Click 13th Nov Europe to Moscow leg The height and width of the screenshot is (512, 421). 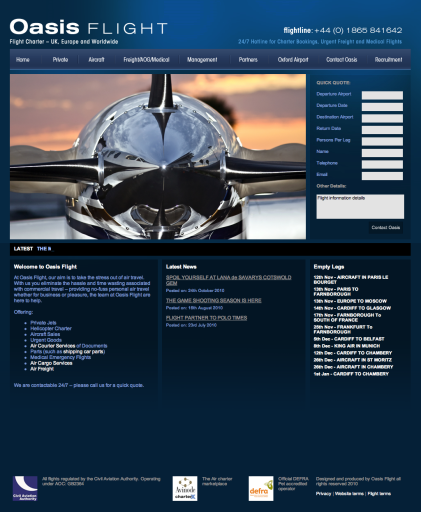pos(350,301)
